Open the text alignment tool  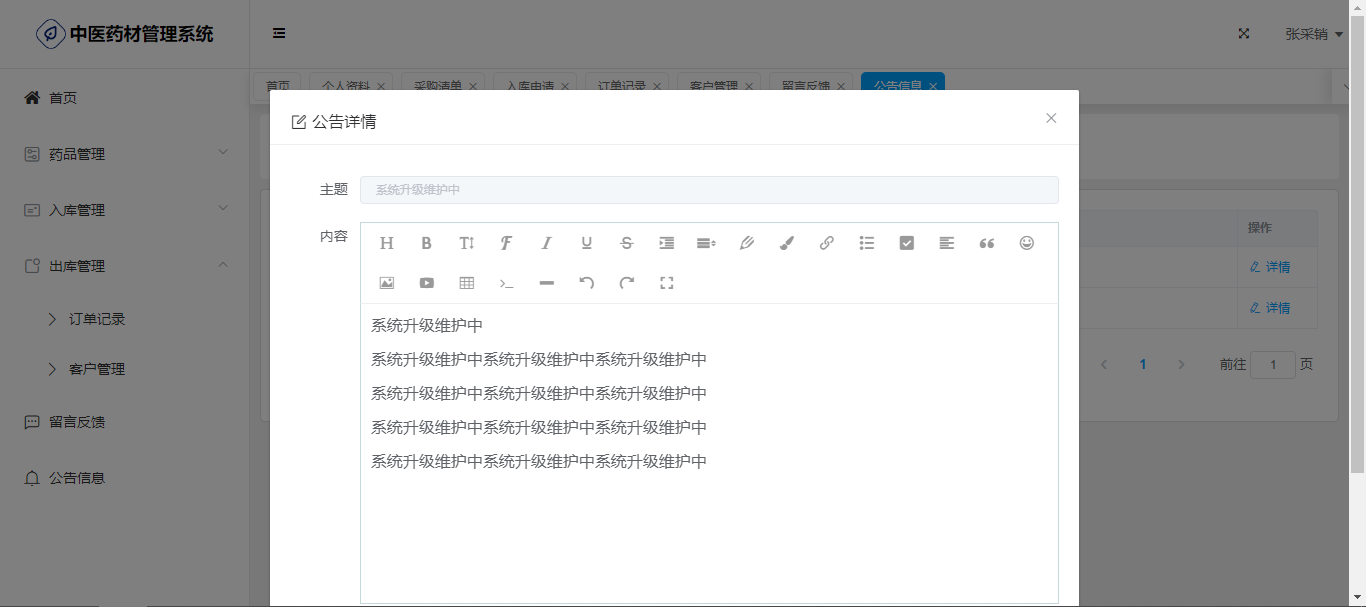pos(947,243)
